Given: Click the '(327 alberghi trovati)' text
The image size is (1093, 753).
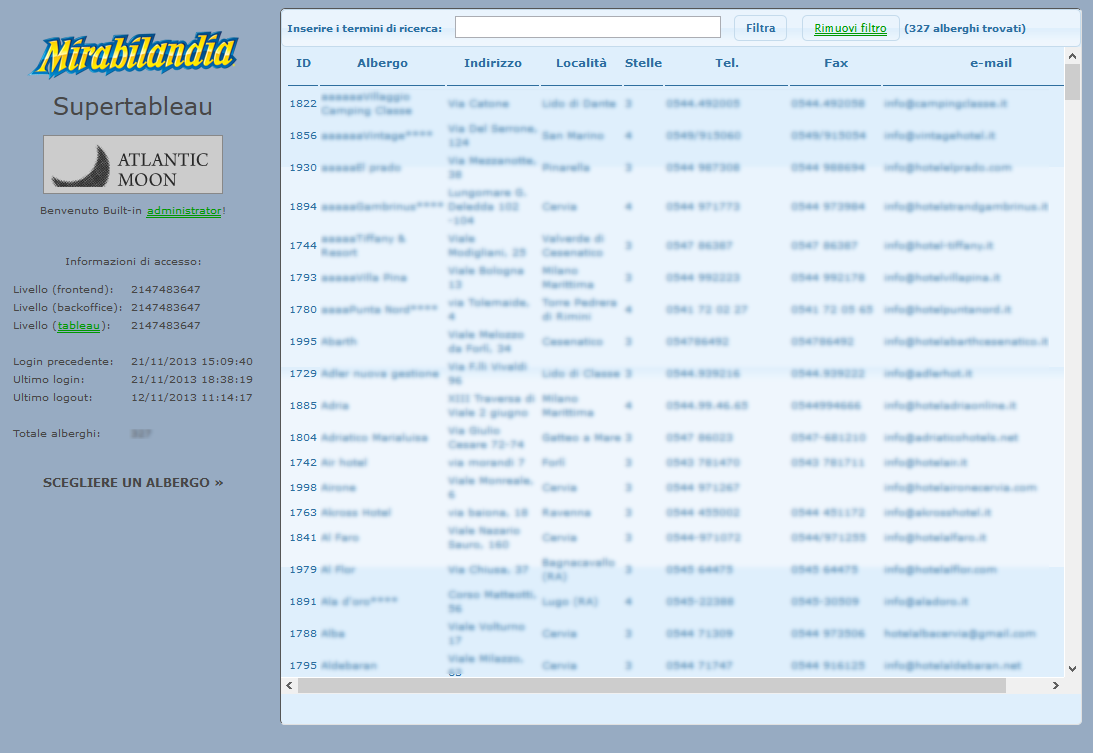Looking at the screenshot, I should pyautogui.click(x=965, y=29).
